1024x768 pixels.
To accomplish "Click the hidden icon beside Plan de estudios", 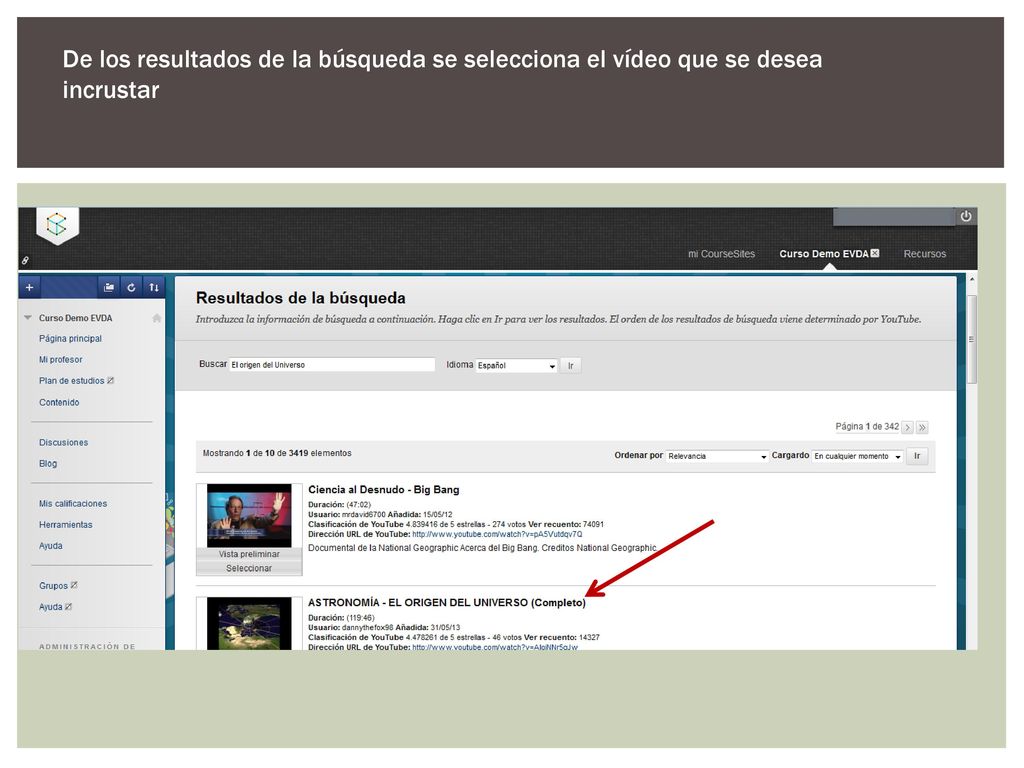I will [x=110, y=381].
